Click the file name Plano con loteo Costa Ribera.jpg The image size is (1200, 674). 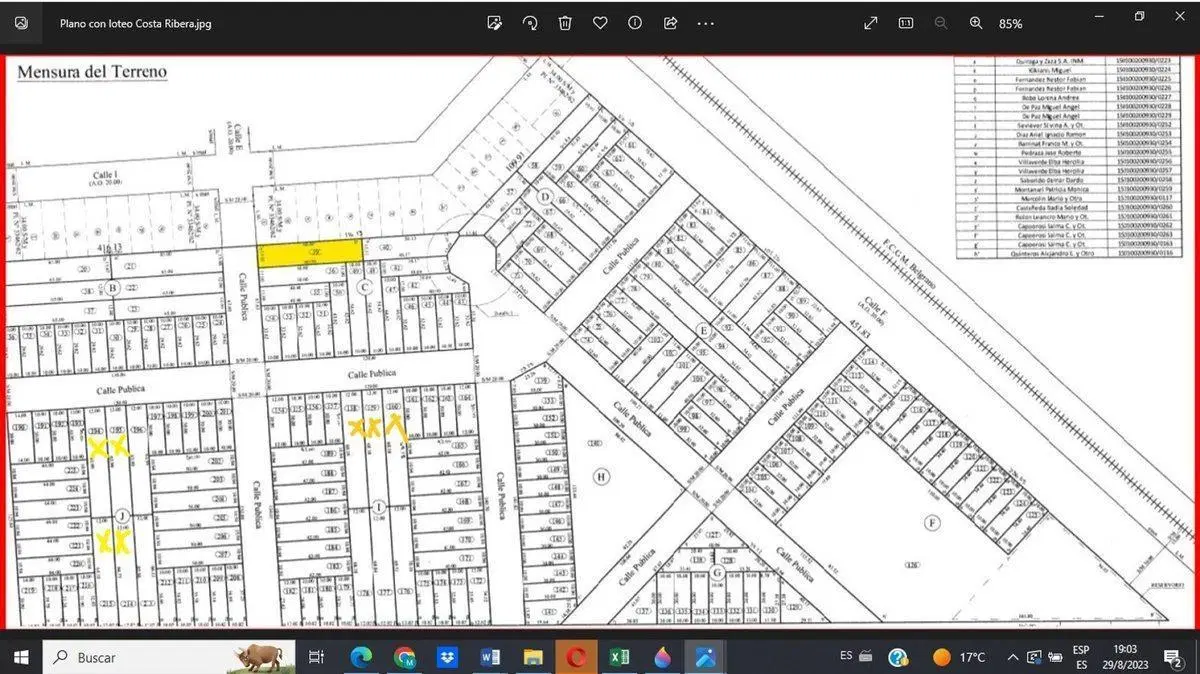click(x=136, y=24)
